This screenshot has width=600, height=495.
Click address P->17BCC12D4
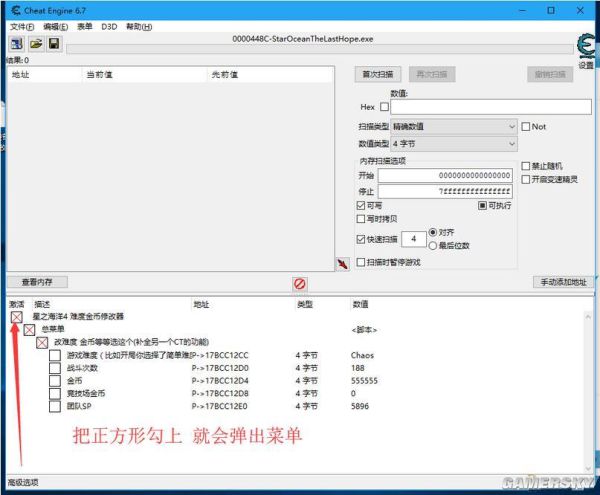[220, 381]
